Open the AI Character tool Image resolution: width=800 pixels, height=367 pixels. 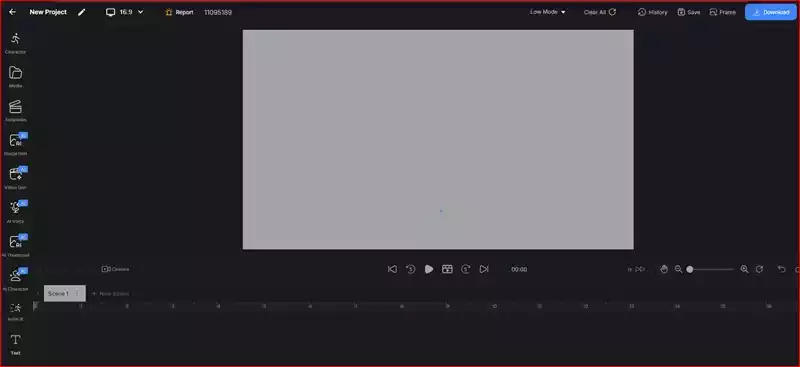coord(15,279)
